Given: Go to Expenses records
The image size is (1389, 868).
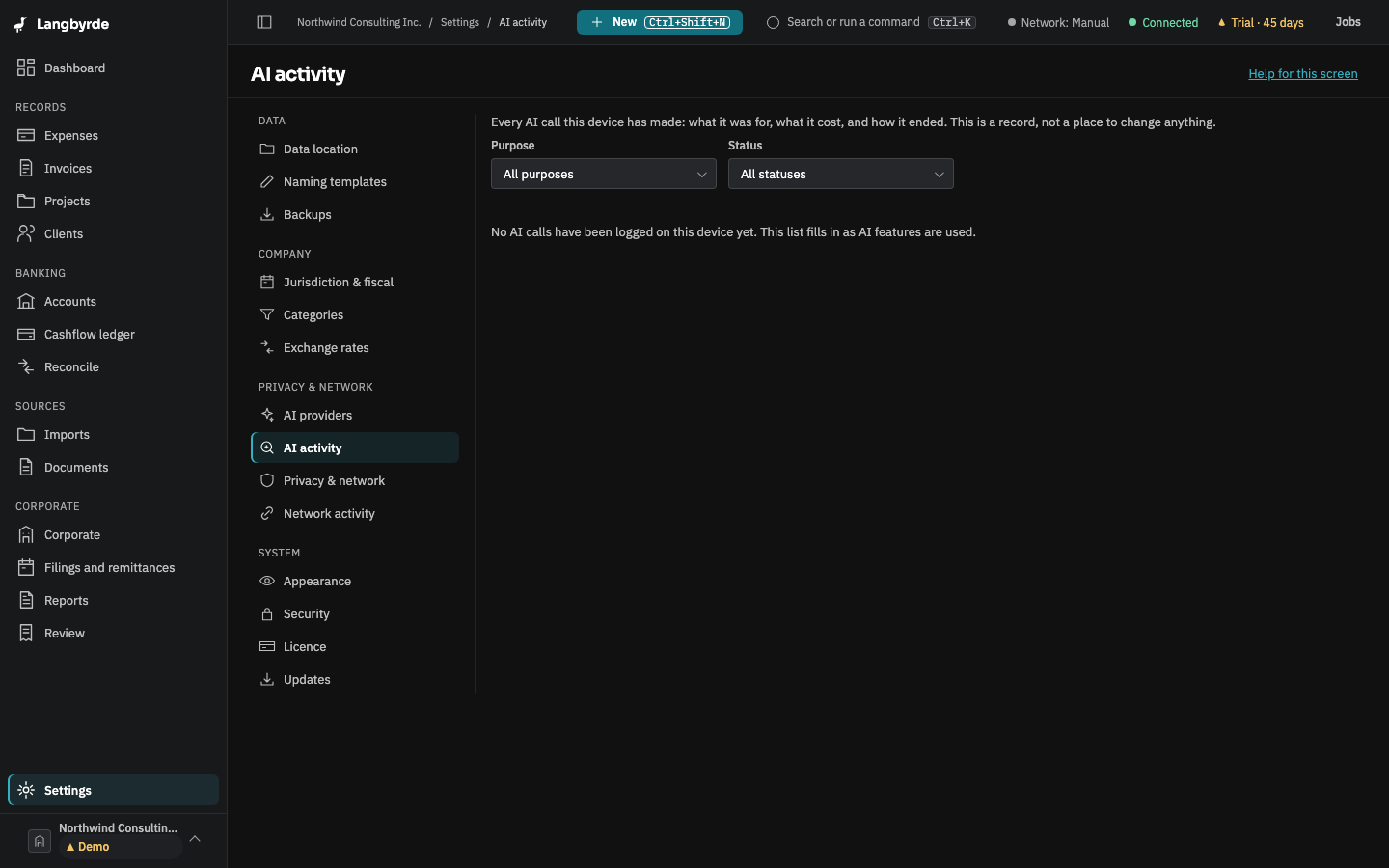Looking at the screenshot, I should pos(114,136).
